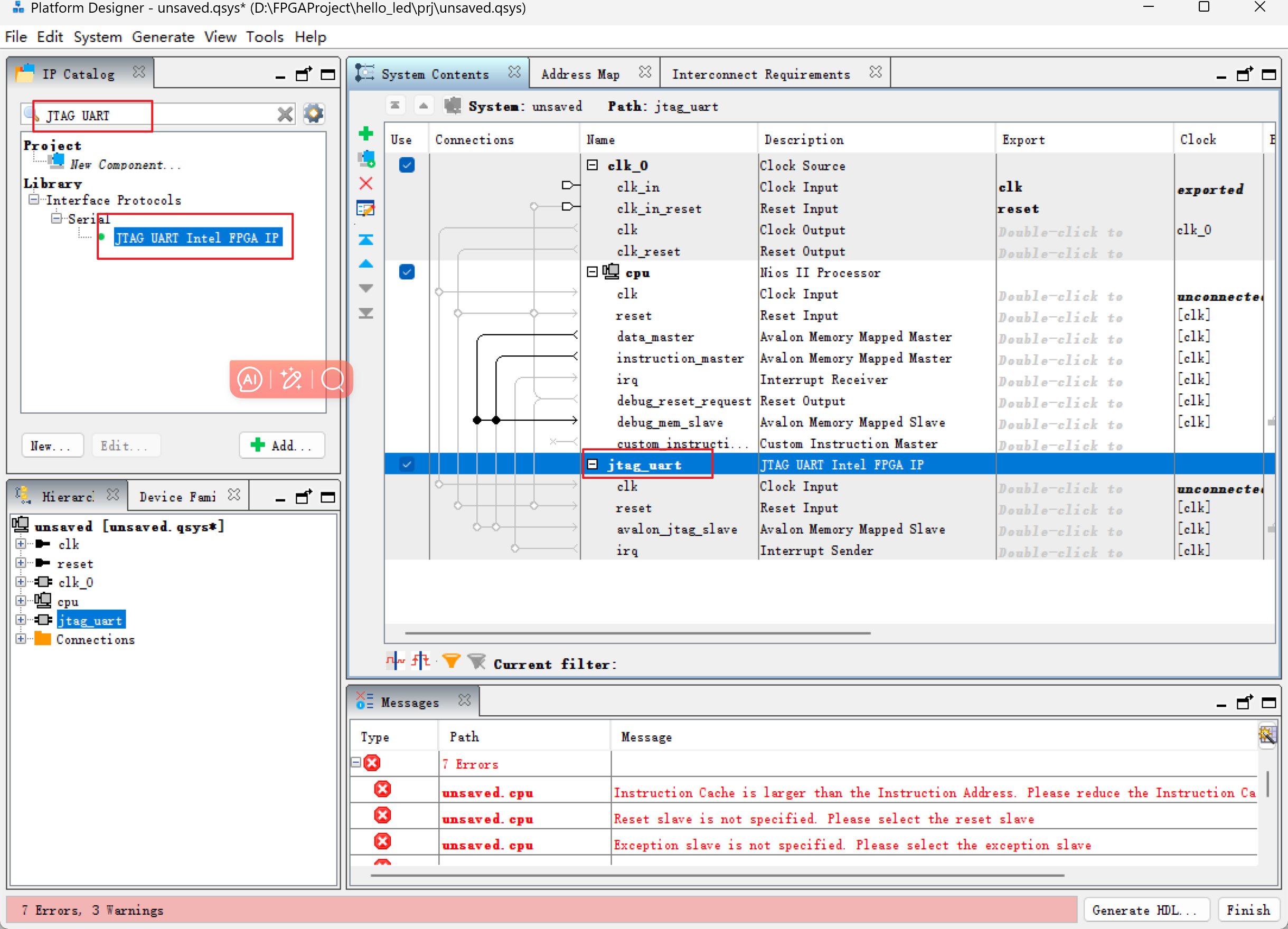Select jtag_uart in Hierarchy panel

pyautogui.click(x=90, y=620)
